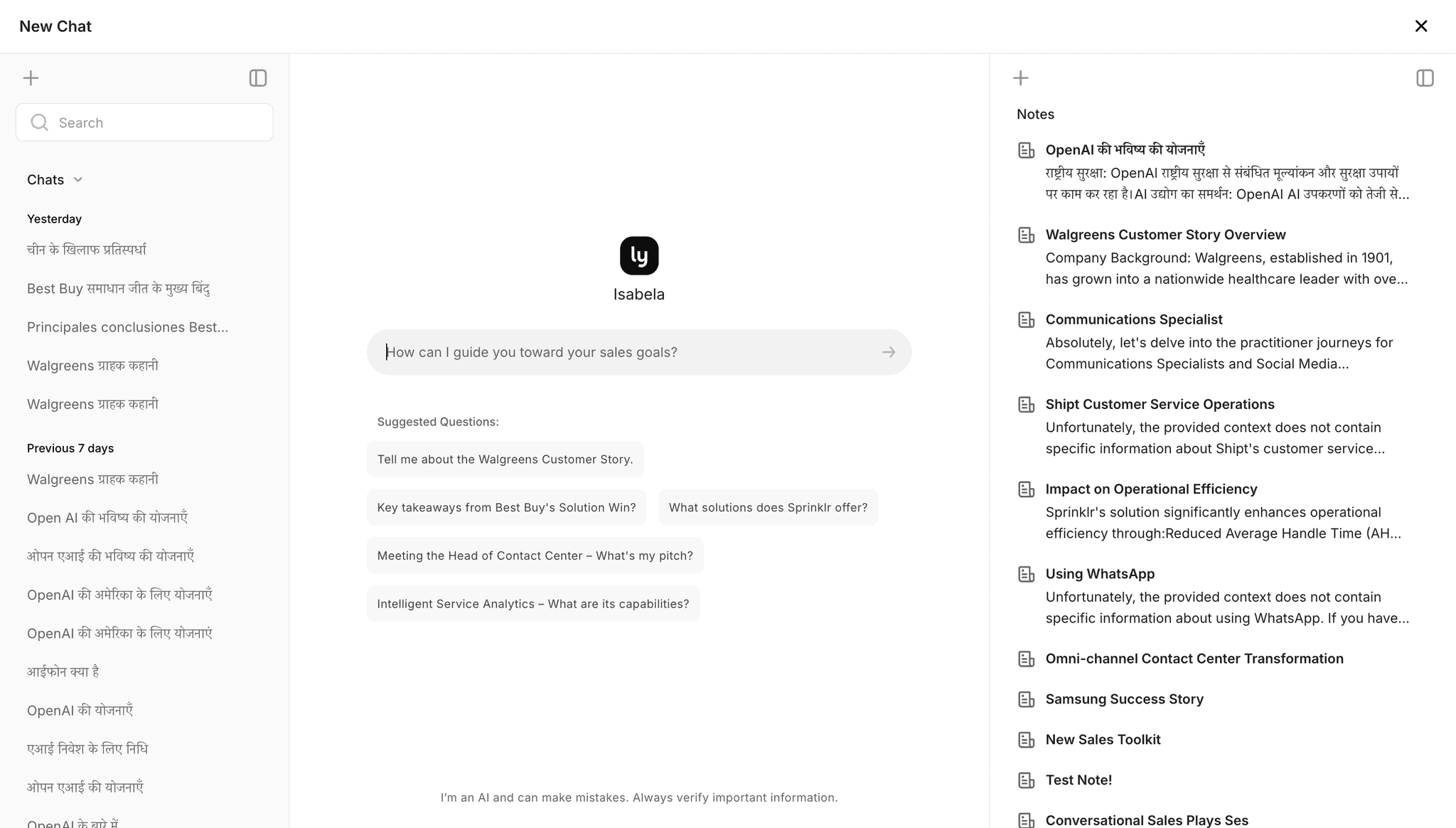This screenshot has width=1456, height=828.
Task: Open chat 'ओपन एआई की भविष्य की योजनाएँ'
Action: coord(111,556)
